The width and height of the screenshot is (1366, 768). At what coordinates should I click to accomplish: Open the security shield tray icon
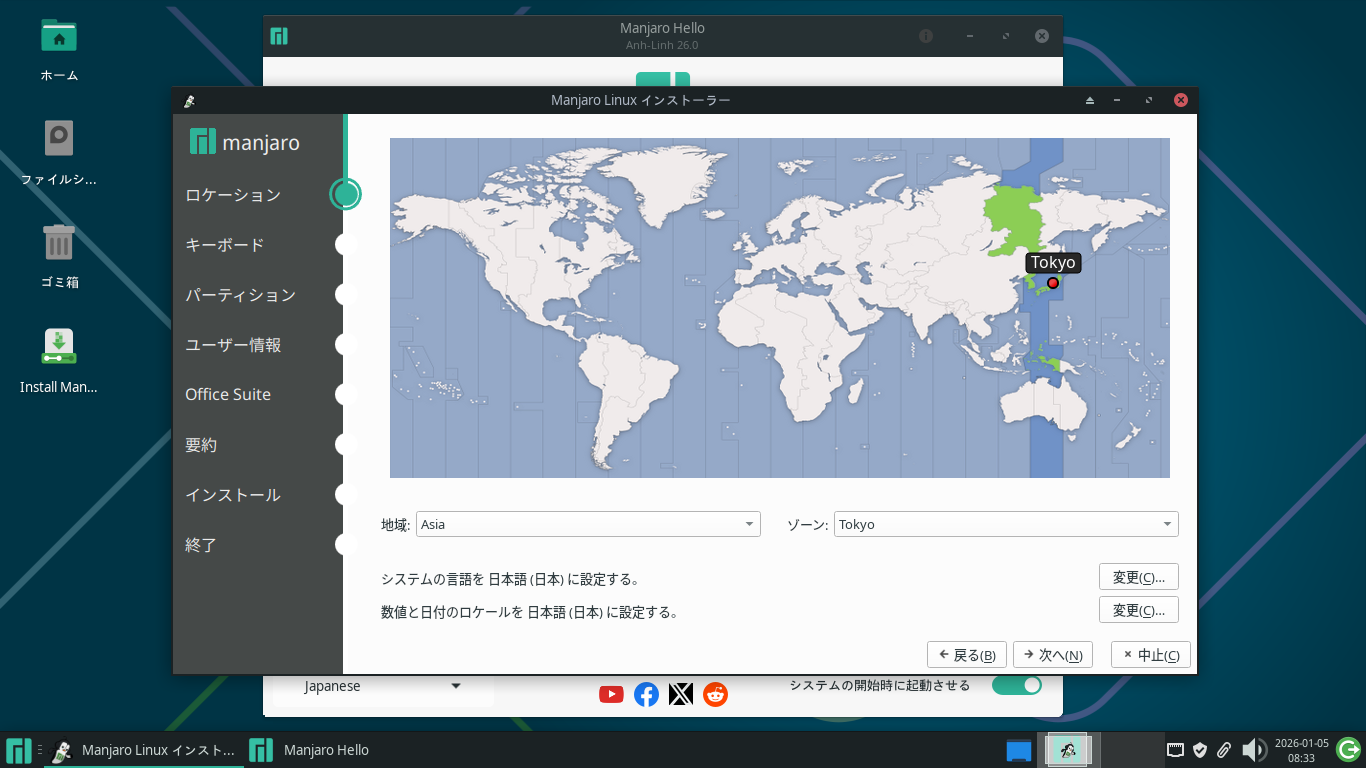tap(1200, 750)
